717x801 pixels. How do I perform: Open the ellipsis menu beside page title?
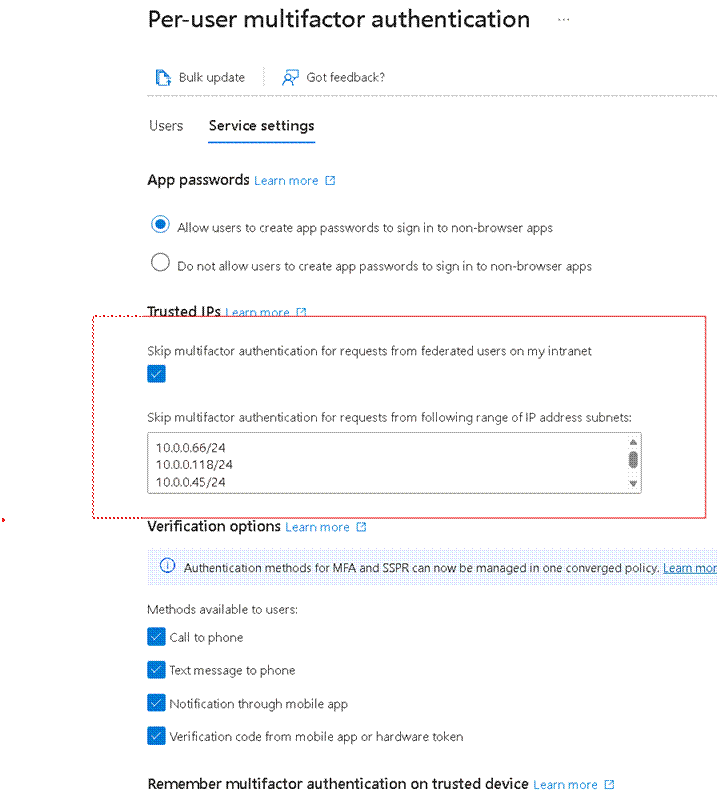(564, 19)
